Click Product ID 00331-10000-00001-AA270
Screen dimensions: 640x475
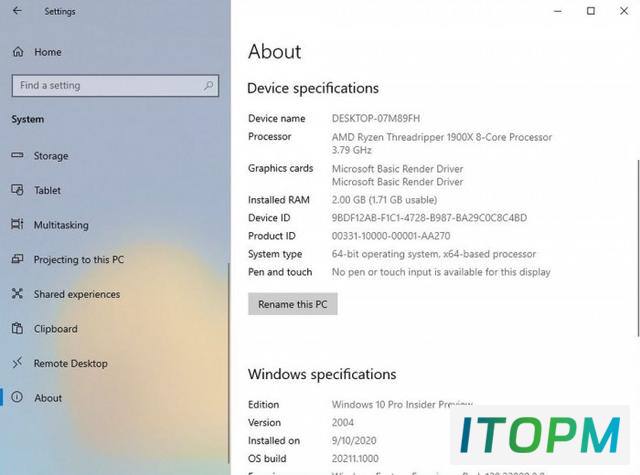pos(391,236)
